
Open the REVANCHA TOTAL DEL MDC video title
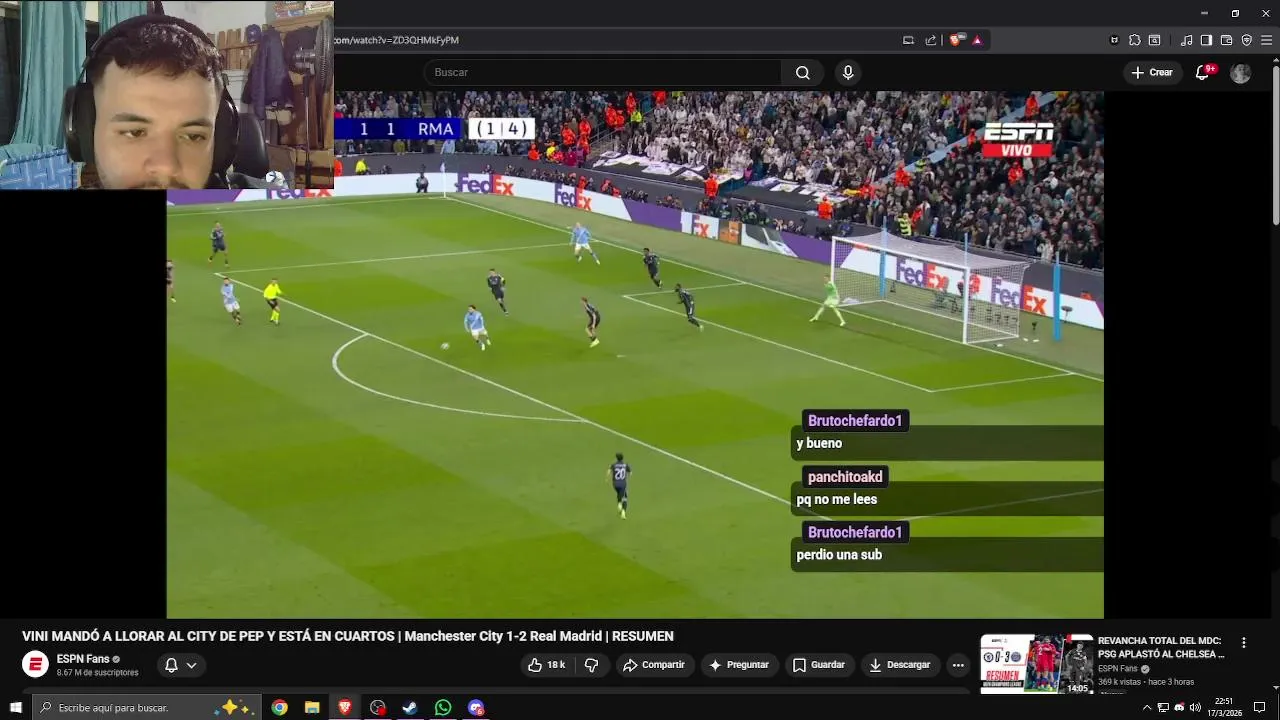click(x=1161, y=648)
